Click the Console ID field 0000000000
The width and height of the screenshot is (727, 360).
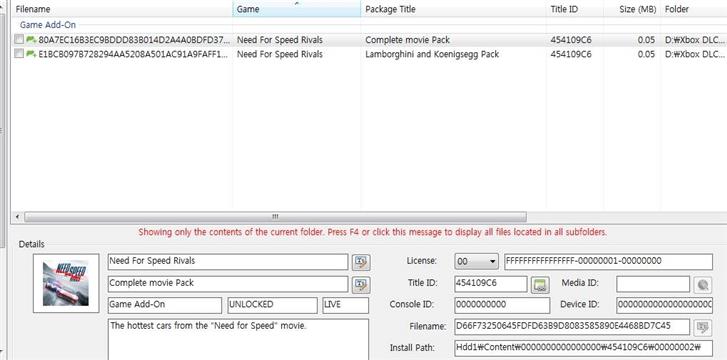point(502,305)
